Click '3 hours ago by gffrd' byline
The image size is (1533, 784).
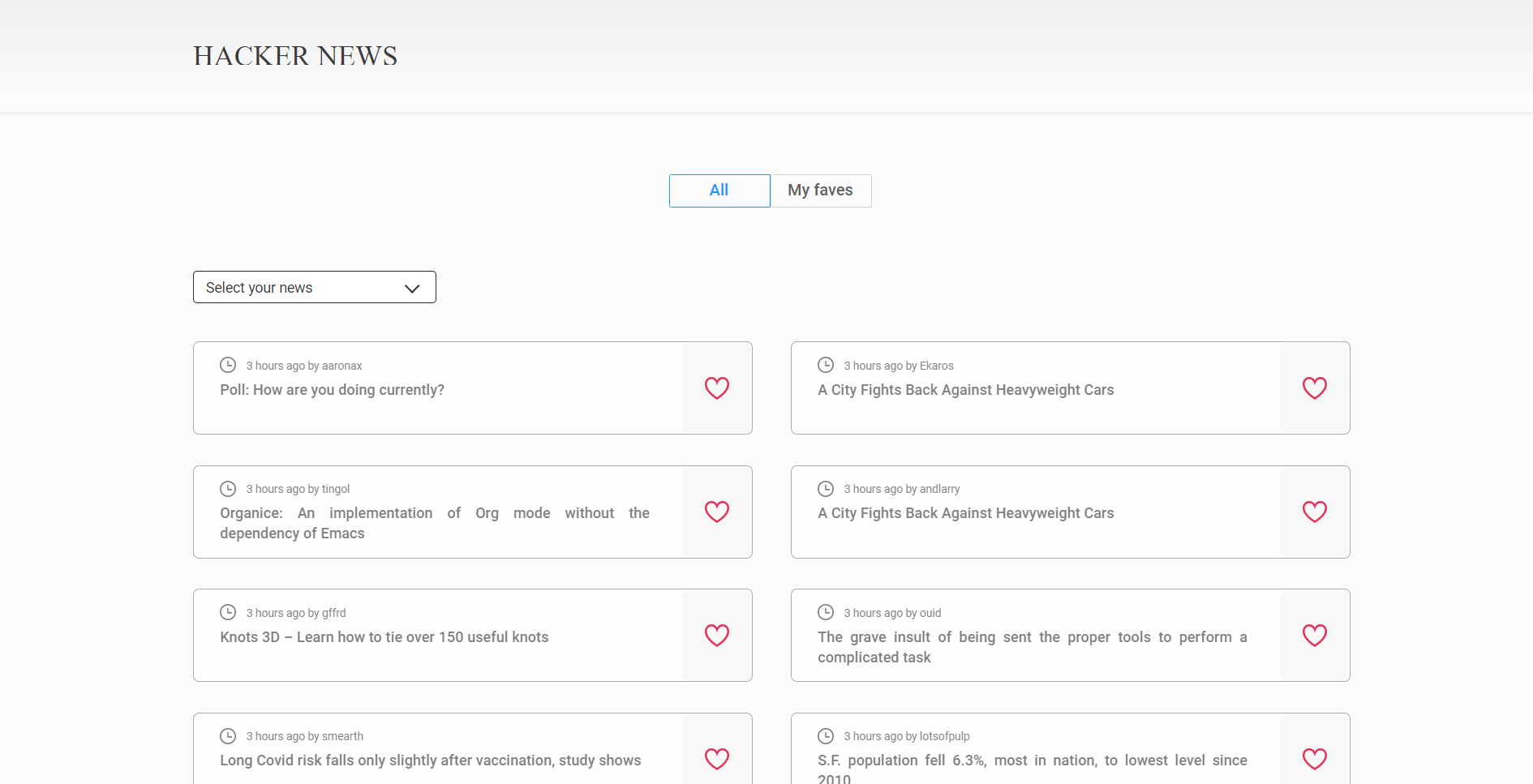tap(296, 613)
